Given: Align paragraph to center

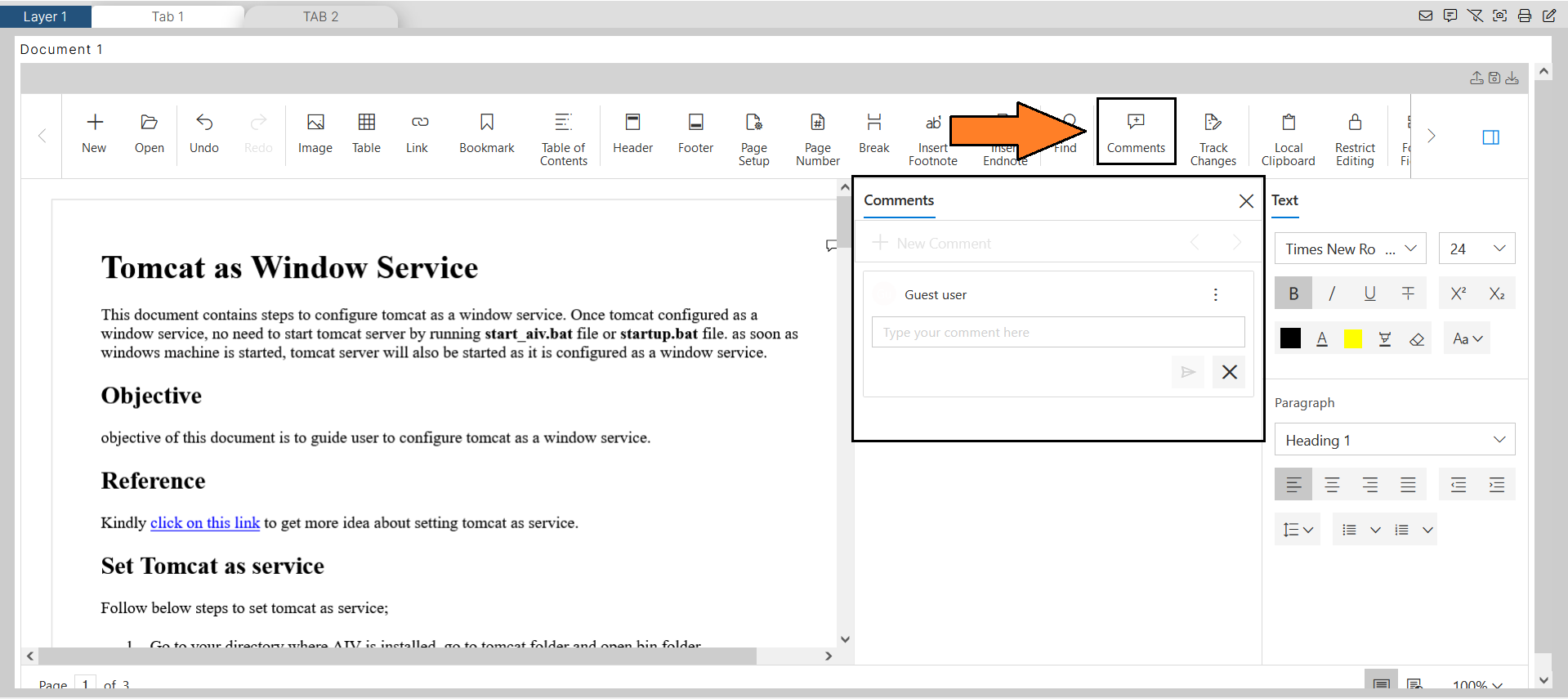Looking at the screenshot, I should (1332, 485).
